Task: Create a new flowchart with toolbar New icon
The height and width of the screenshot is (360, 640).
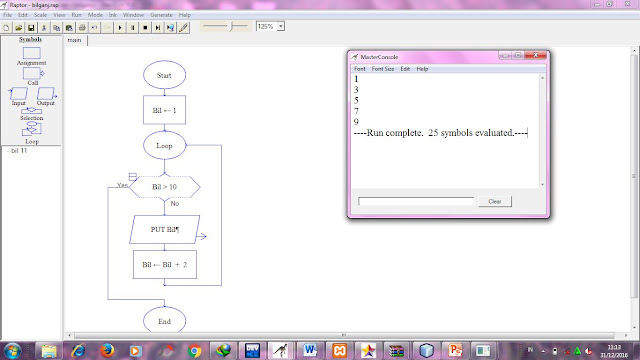Action: click(x=6, y=28)
